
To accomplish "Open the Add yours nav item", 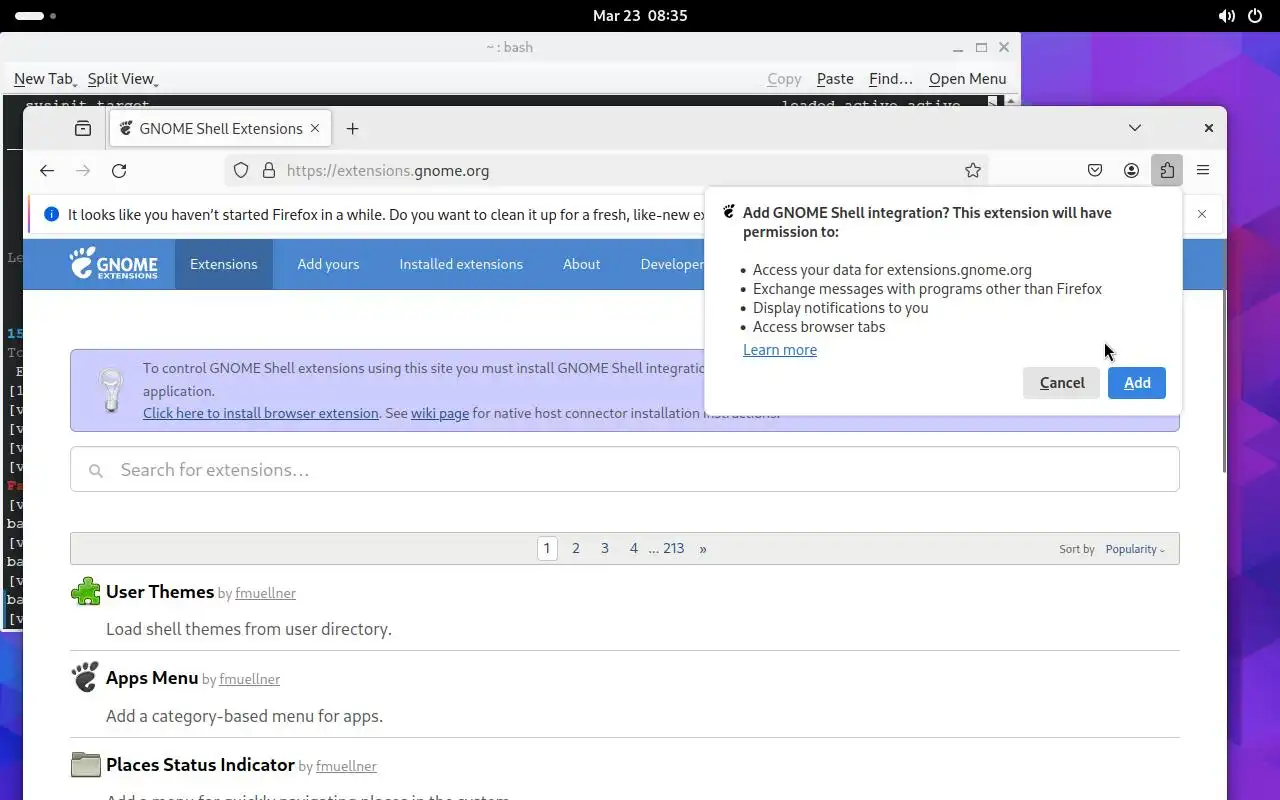I will tap(328, 264).
